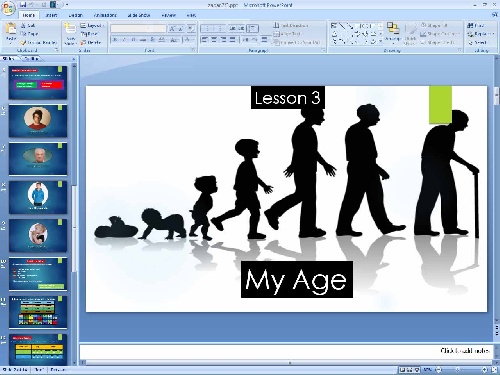Open the Layout dropdown
Image resolution: width=500 pixels, height=375 pixels.
(92, 25)
